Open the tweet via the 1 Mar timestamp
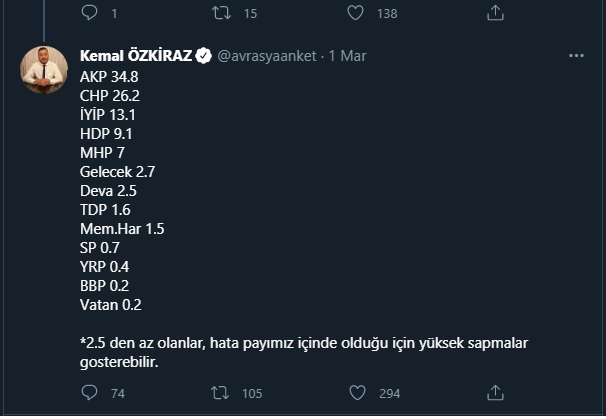 coord(348,55)
